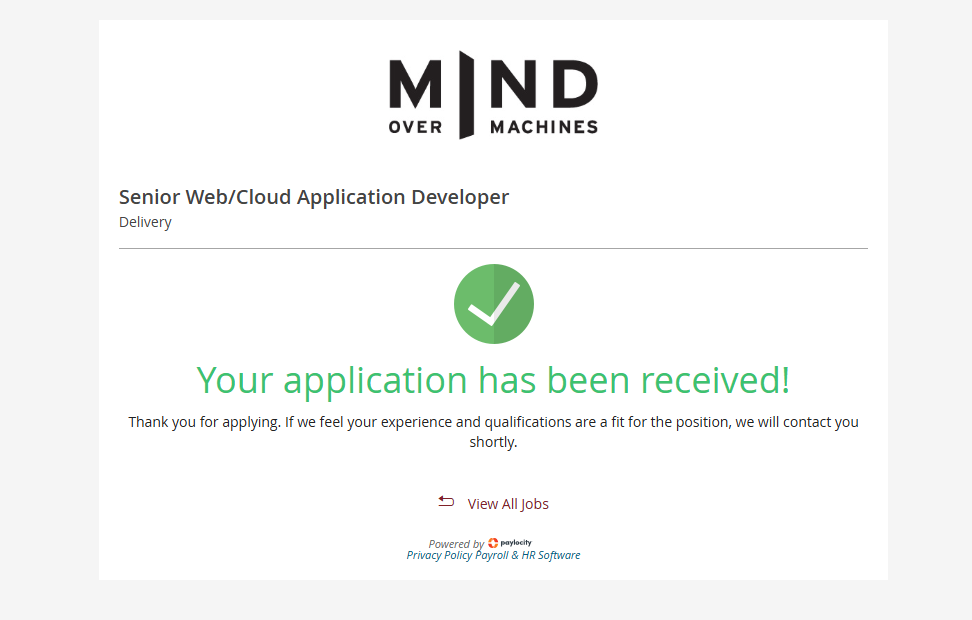This screenshot has width=972, height=620.
Task: Click the horizontal divider under the job title
Action: [493, 248]
